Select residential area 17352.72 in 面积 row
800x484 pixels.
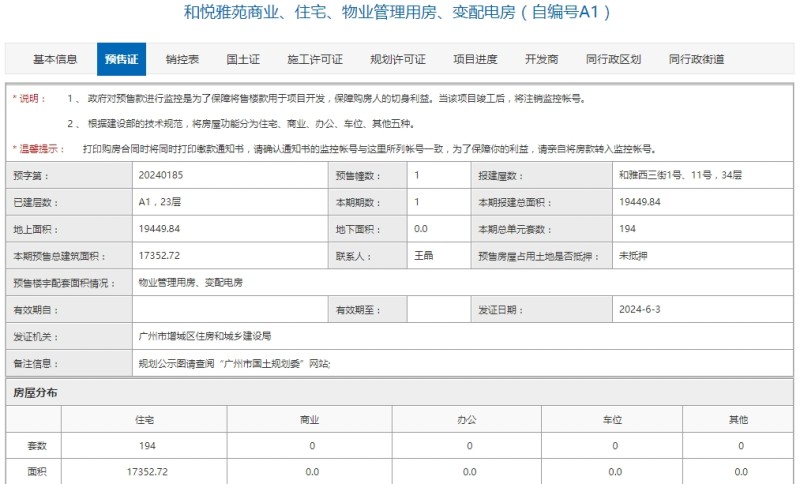click(x=147, y=472)
